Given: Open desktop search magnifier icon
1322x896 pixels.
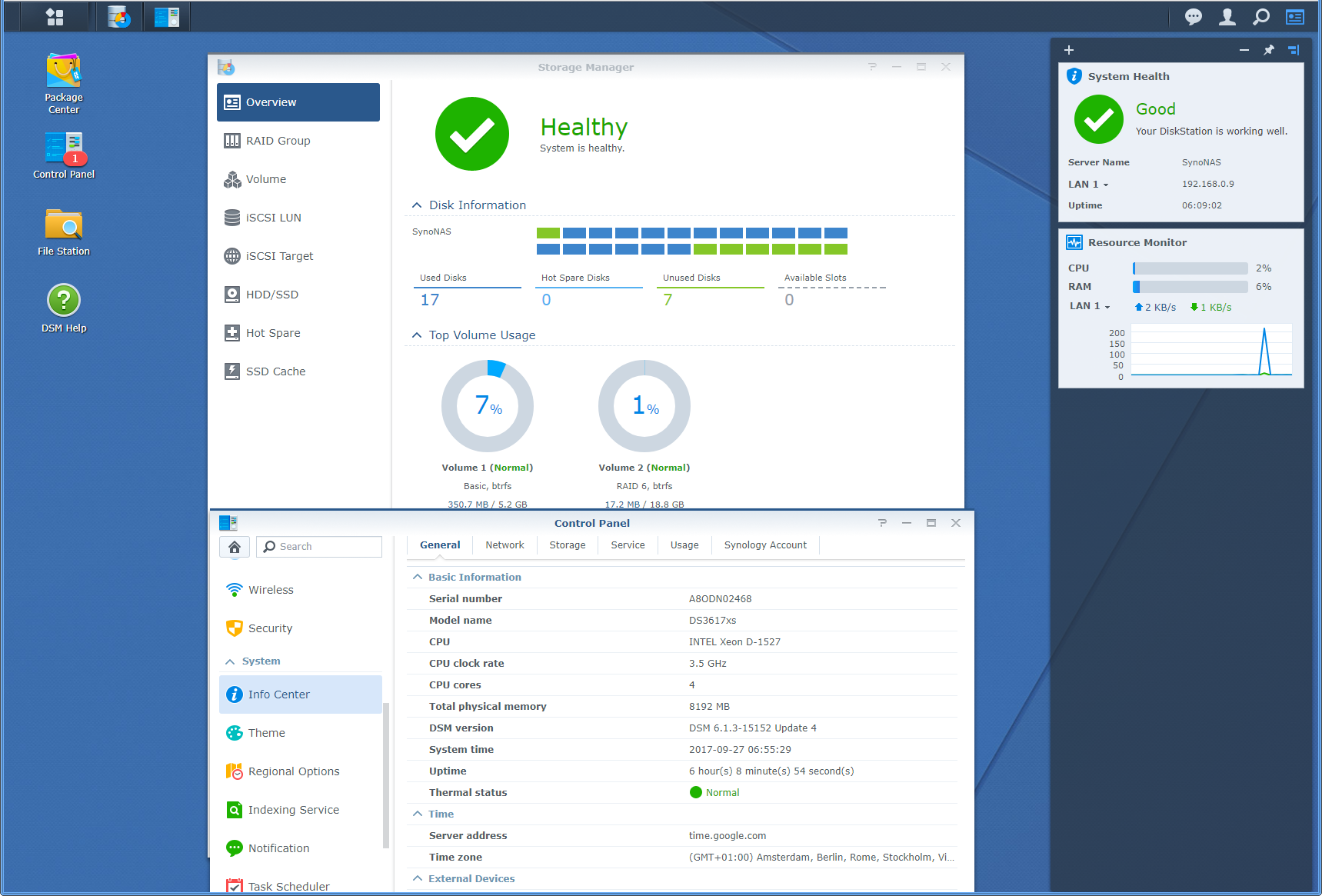Looking at the screenshot, I should coord(1261,17).
